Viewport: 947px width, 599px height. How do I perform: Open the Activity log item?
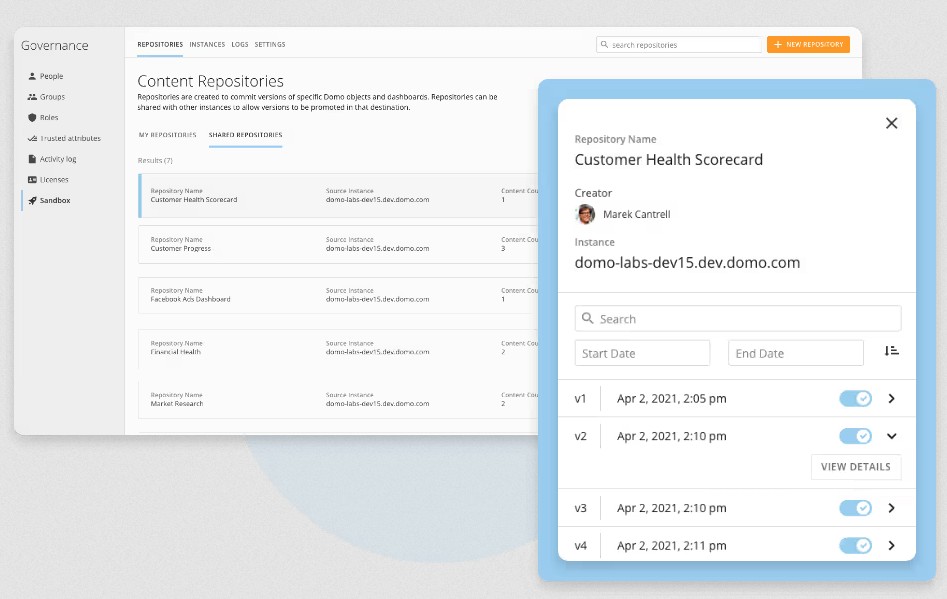52,159
